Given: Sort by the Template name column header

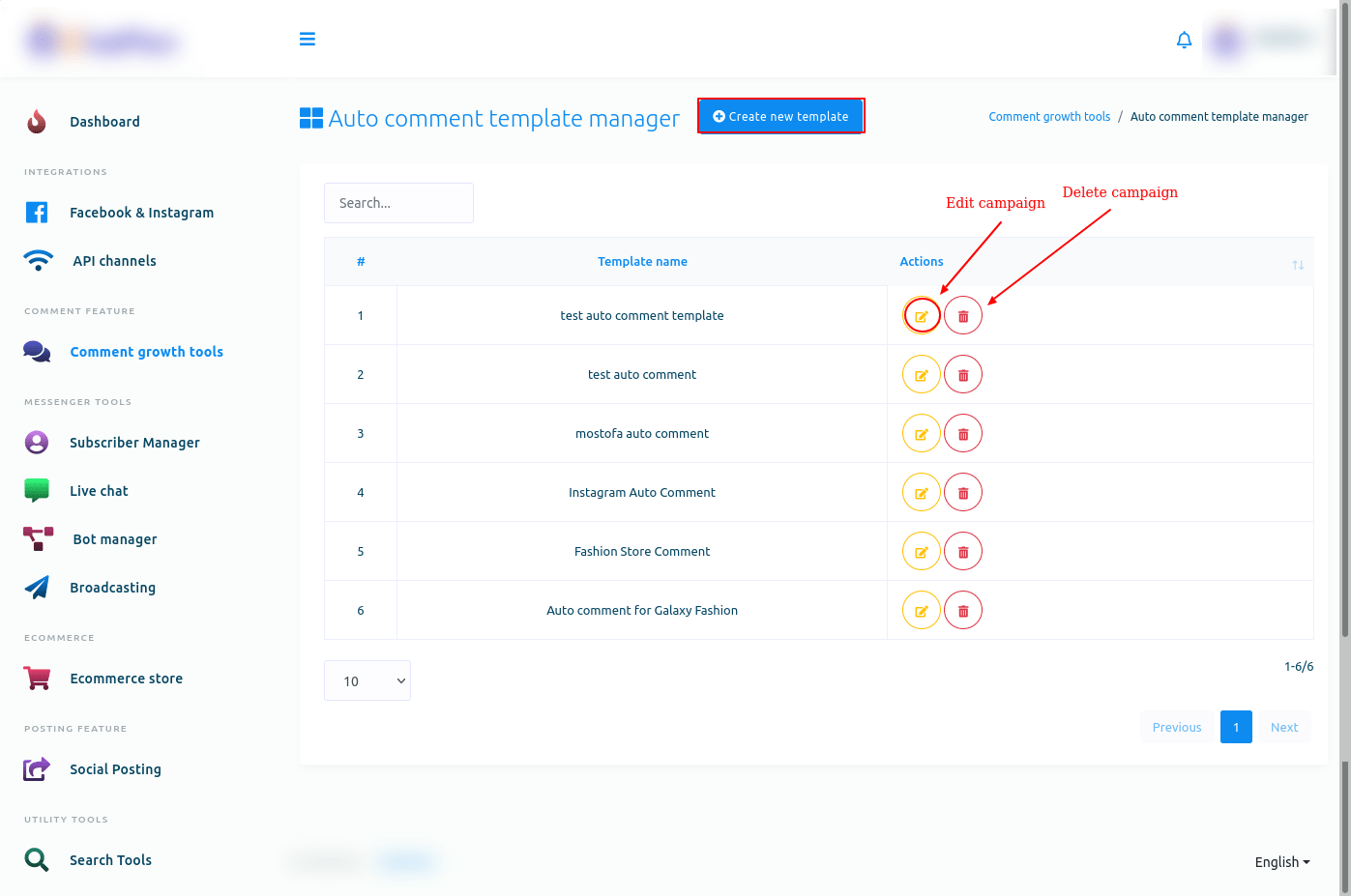Looking at the screenshot, I should [642, 262].
